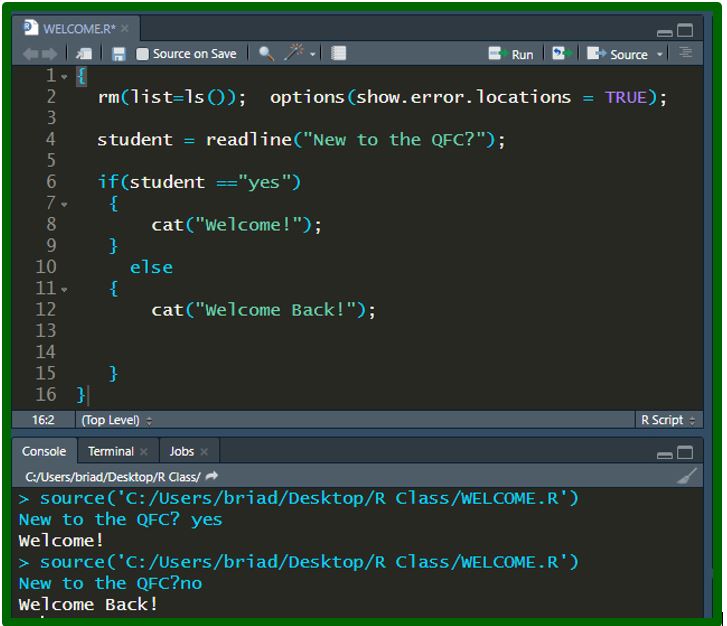Collapse the code fold at line 11

point(65,289)
